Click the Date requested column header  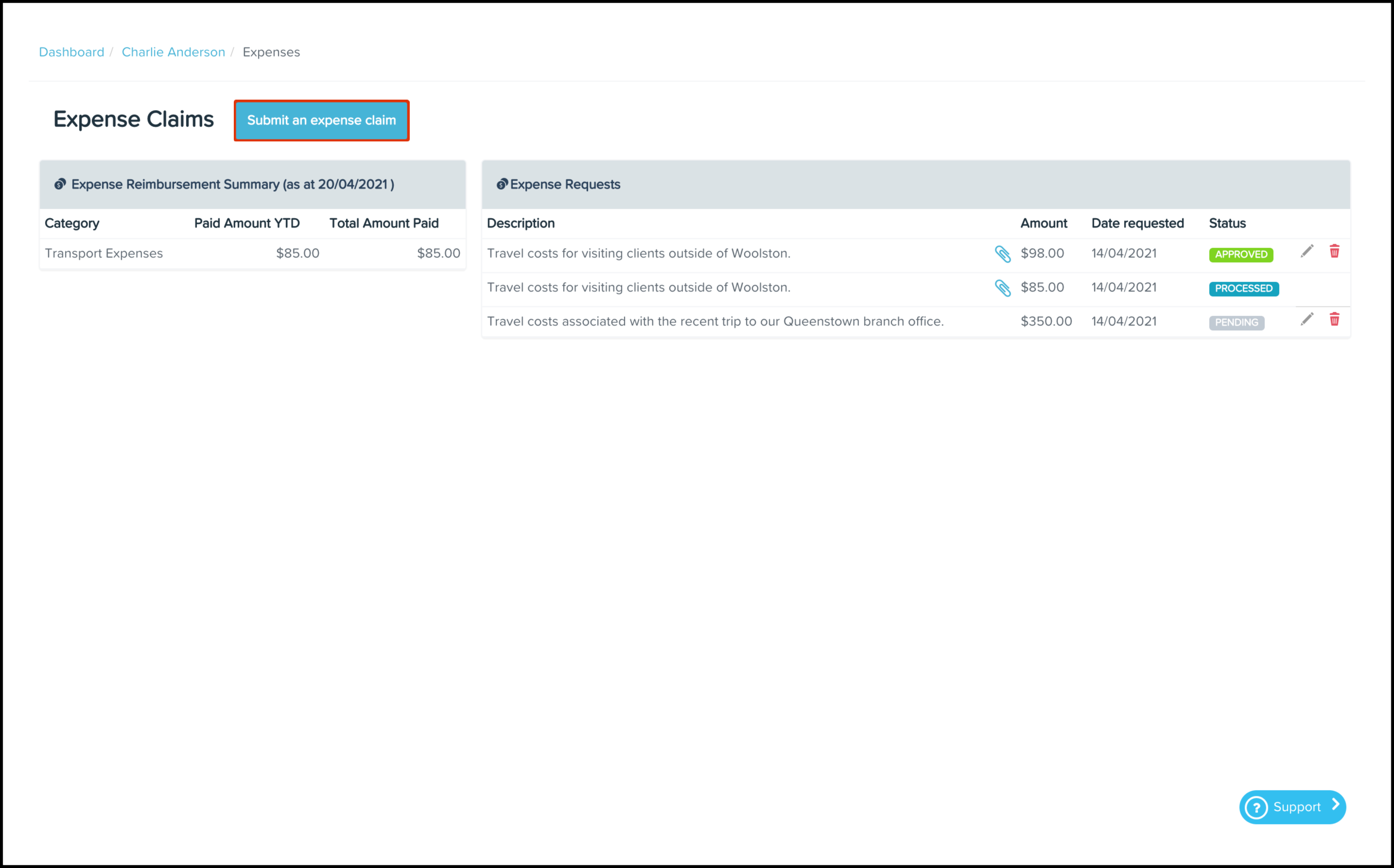tap(1137, 223)
